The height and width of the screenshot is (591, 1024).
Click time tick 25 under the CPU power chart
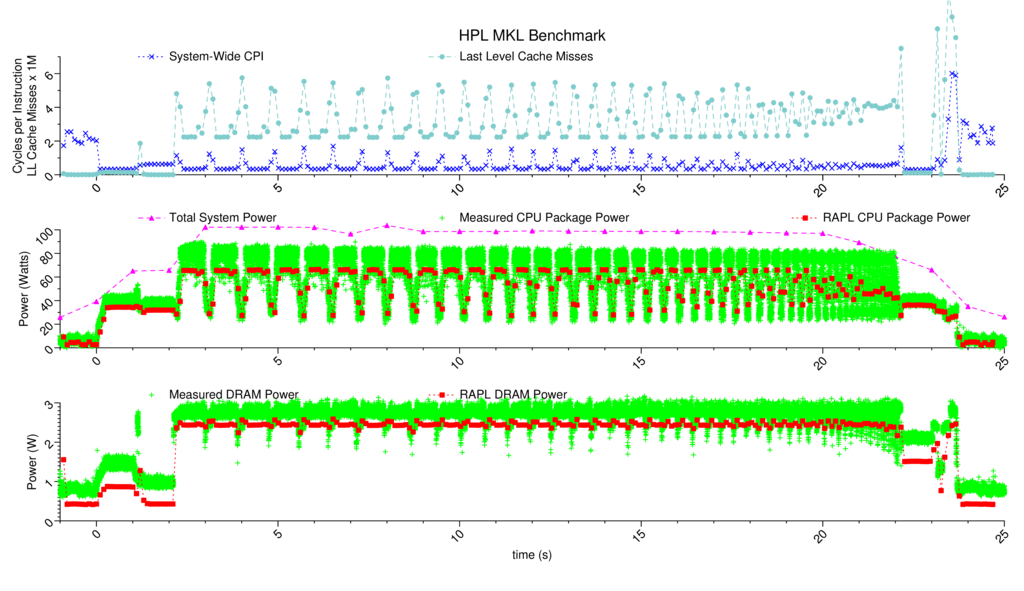(1001, 362)
